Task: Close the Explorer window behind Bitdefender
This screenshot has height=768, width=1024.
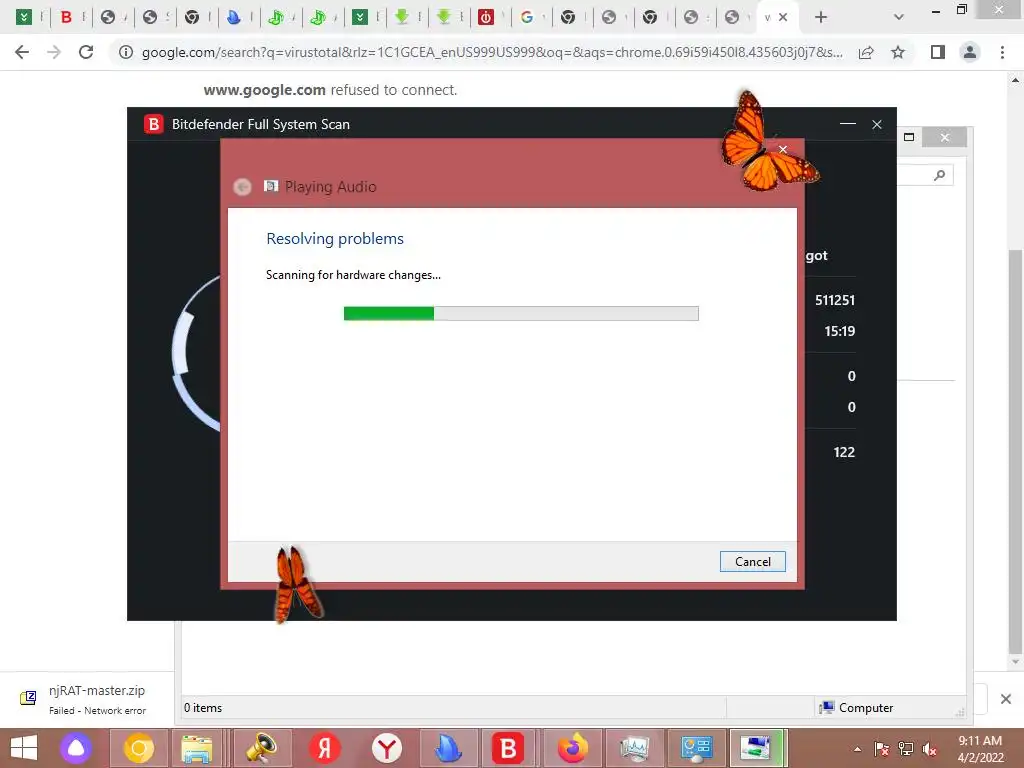Action: pos(944,137)
